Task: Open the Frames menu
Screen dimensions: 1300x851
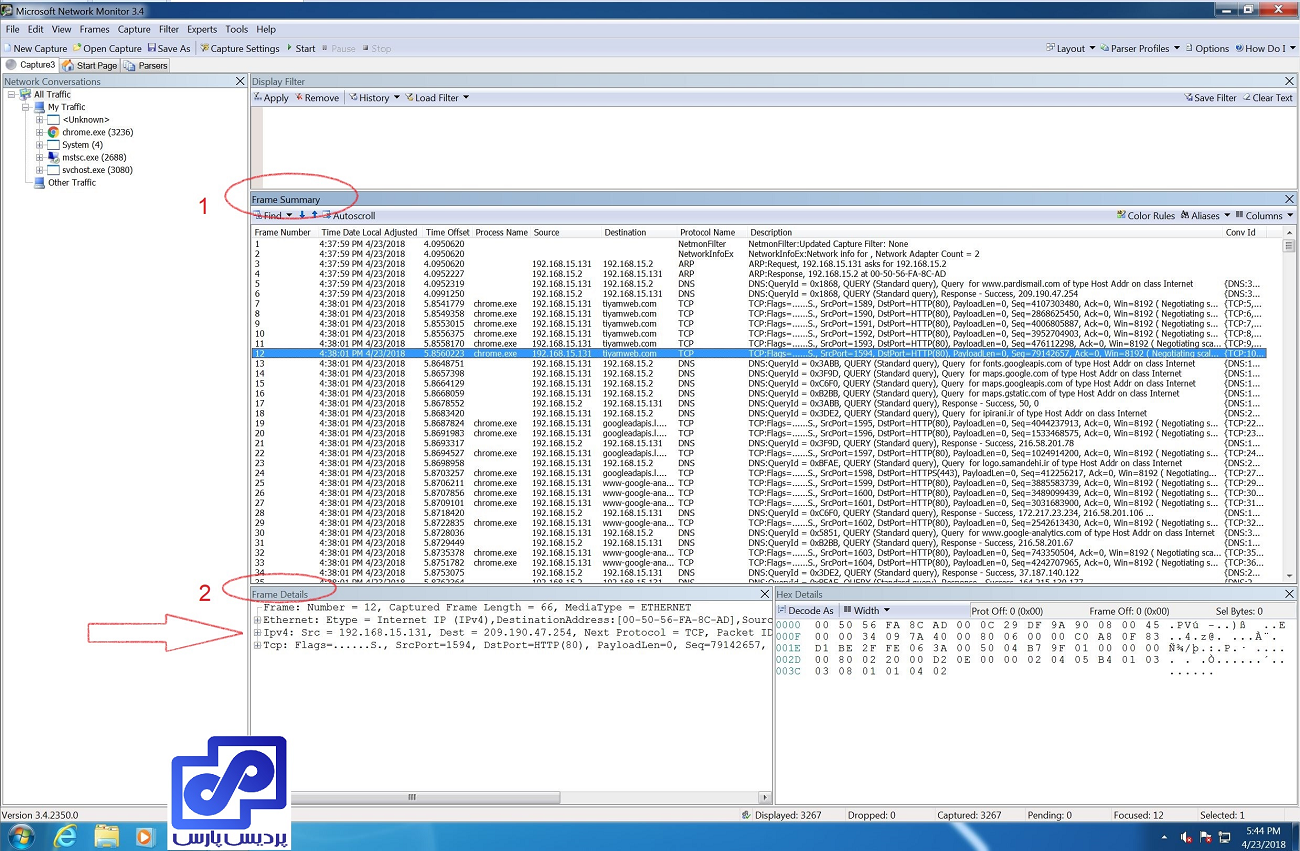Action: (x=94, y=30)
